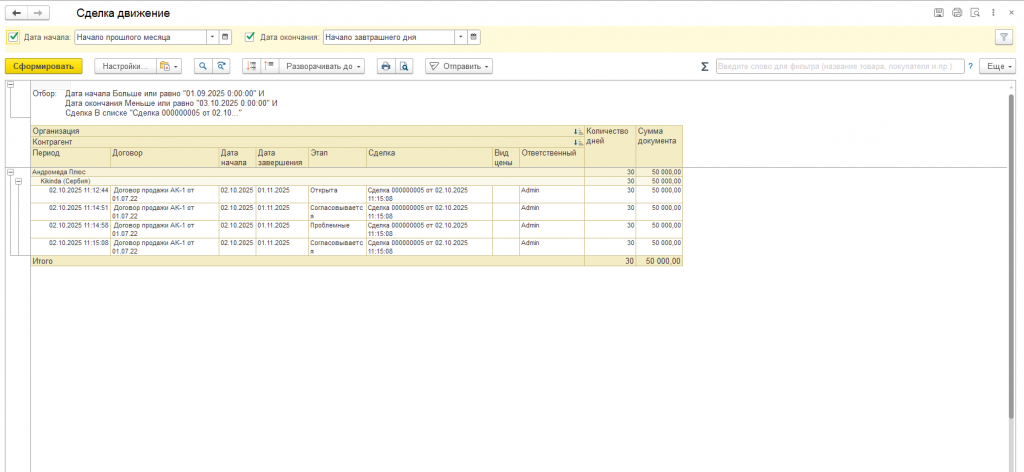Open the Еще menu
Viewport: 1024px width, 472px height.
pos(999,66)
